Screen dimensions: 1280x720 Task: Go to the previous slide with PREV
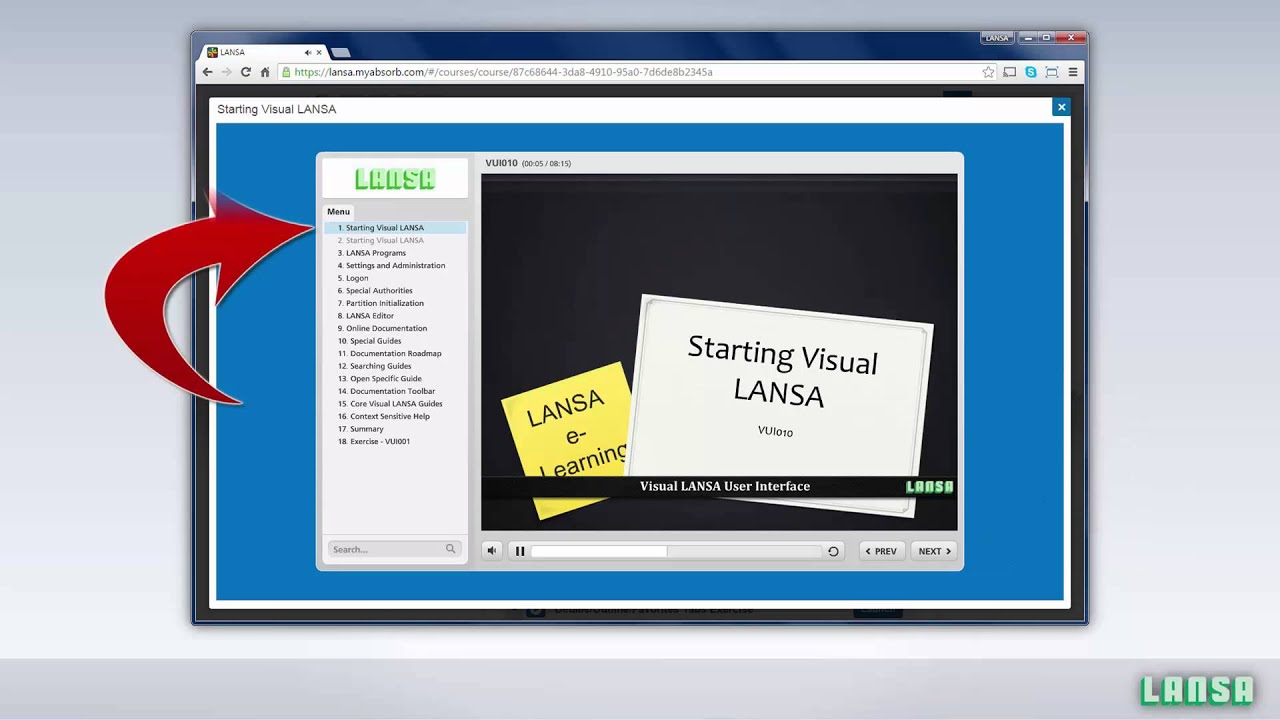click(x=882, y=551)
